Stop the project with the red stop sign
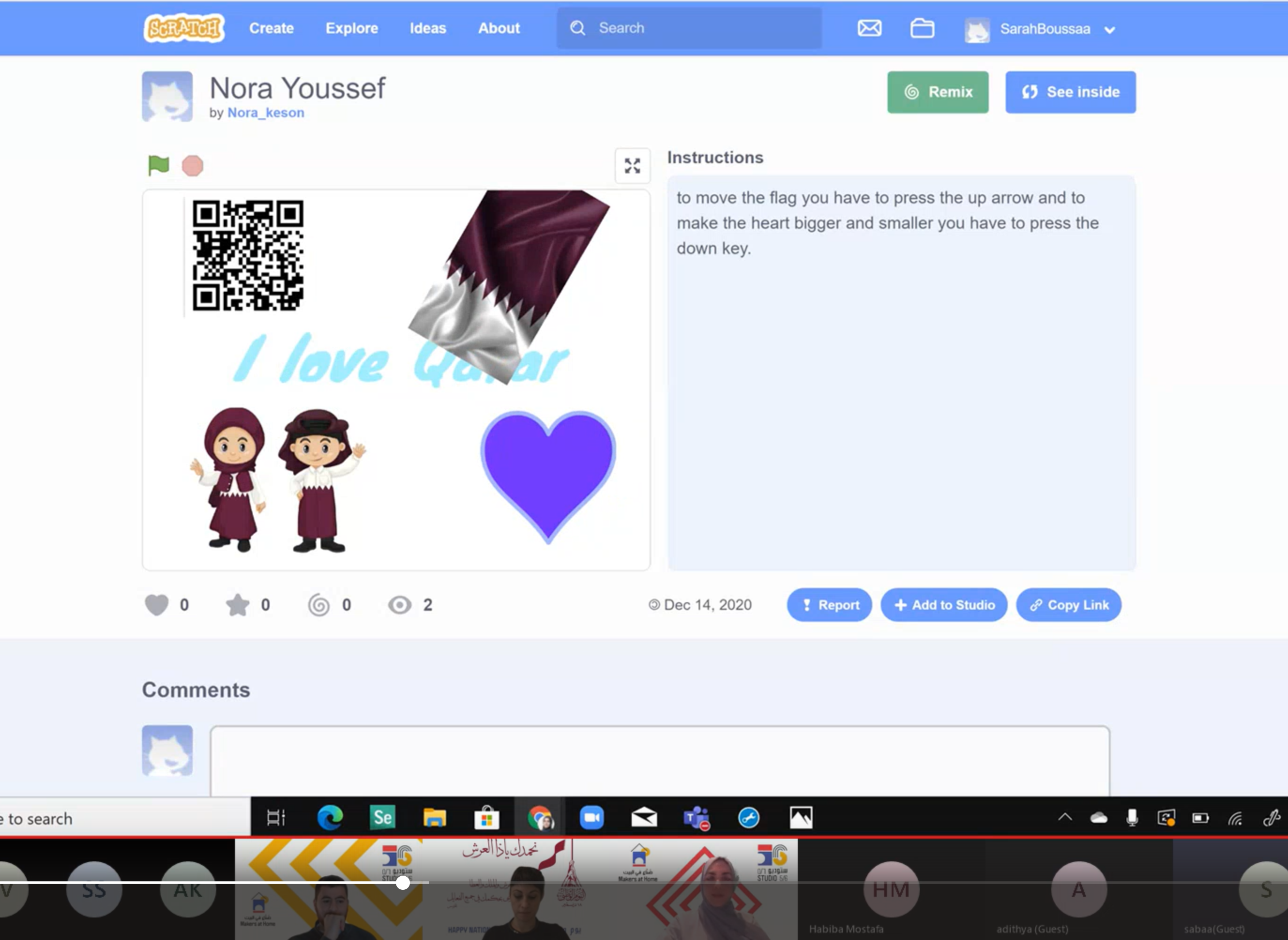1288x940 pixels. [192, 166]
